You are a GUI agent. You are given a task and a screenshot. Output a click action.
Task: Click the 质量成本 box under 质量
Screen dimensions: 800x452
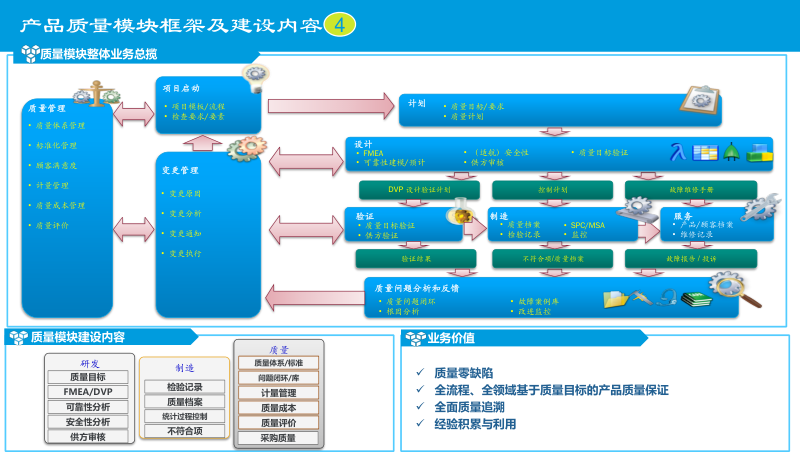point(279,408)
